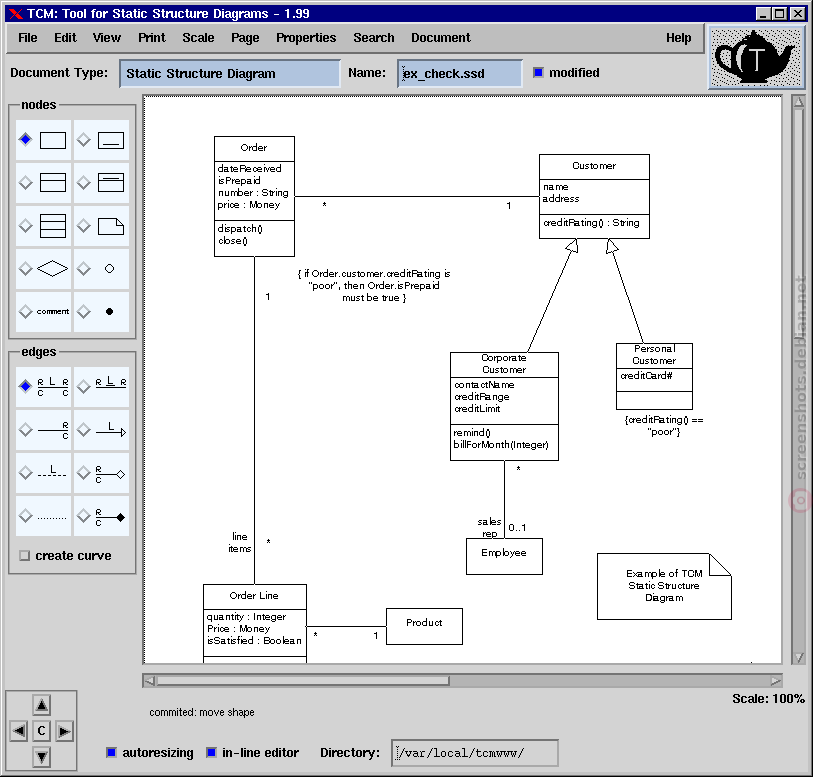Pick the dashed-line edge with L label
Image resolution: width=813 pixels, height=777 pixels.
pyautogui.click(x=44, y=473)
